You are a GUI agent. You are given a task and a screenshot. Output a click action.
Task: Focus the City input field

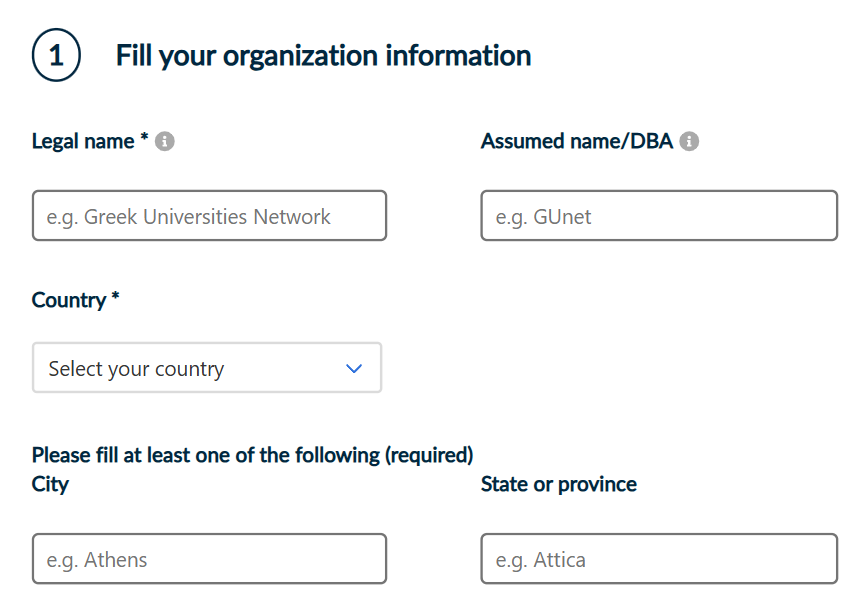click(209, 558)
